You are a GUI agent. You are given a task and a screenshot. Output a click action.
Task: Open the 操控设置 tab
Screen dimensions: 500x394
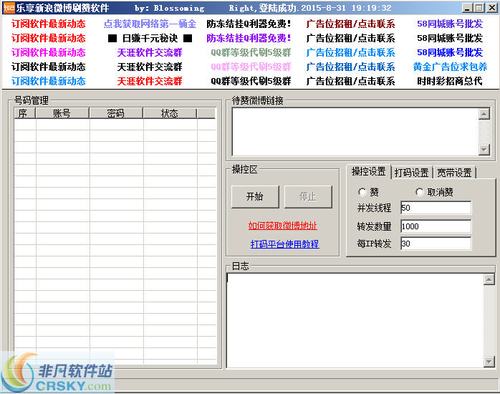point(369,171)
